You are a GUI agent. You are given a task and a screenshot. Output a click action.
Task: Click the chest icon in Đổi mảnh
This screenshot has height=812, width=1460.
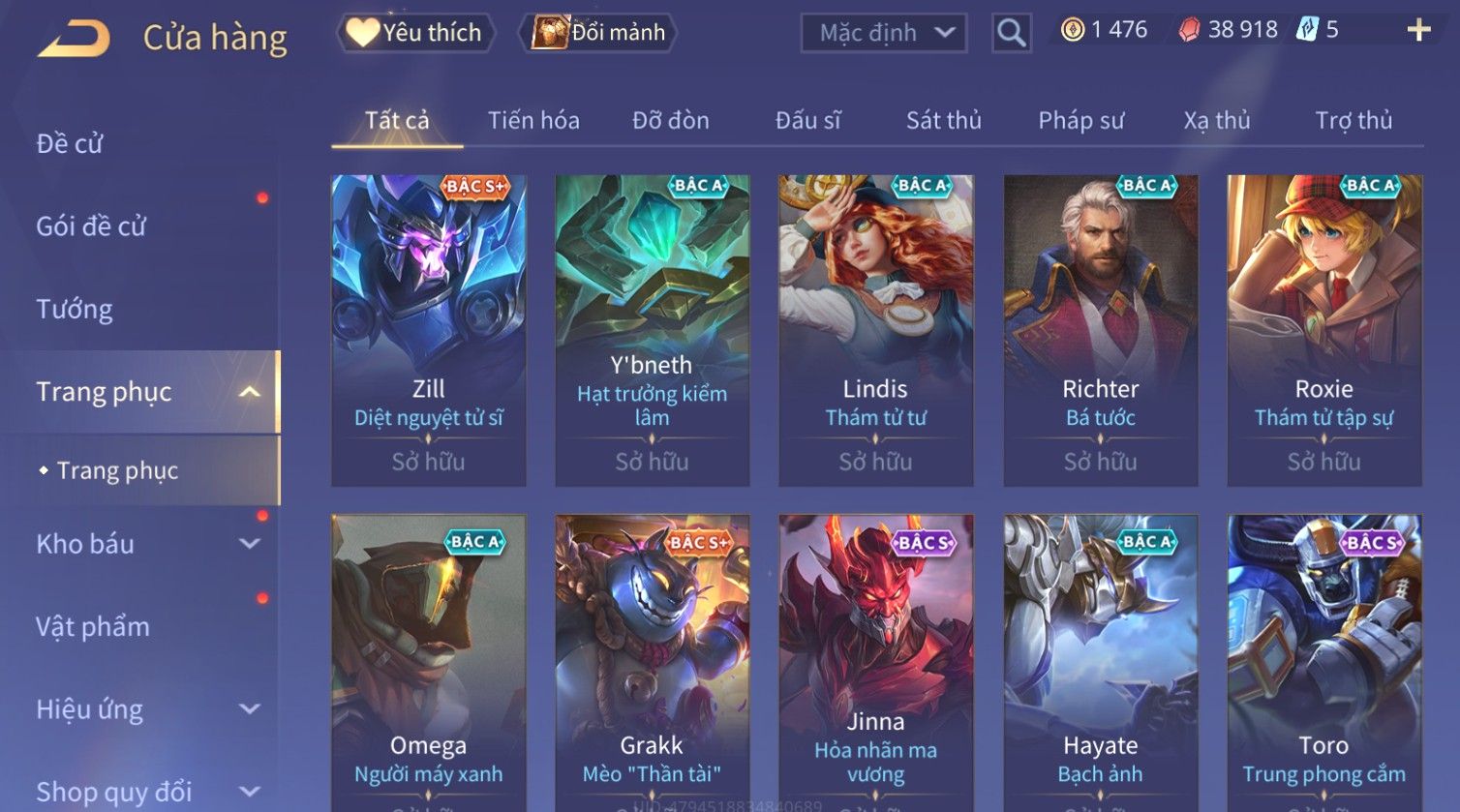(549, 33)
